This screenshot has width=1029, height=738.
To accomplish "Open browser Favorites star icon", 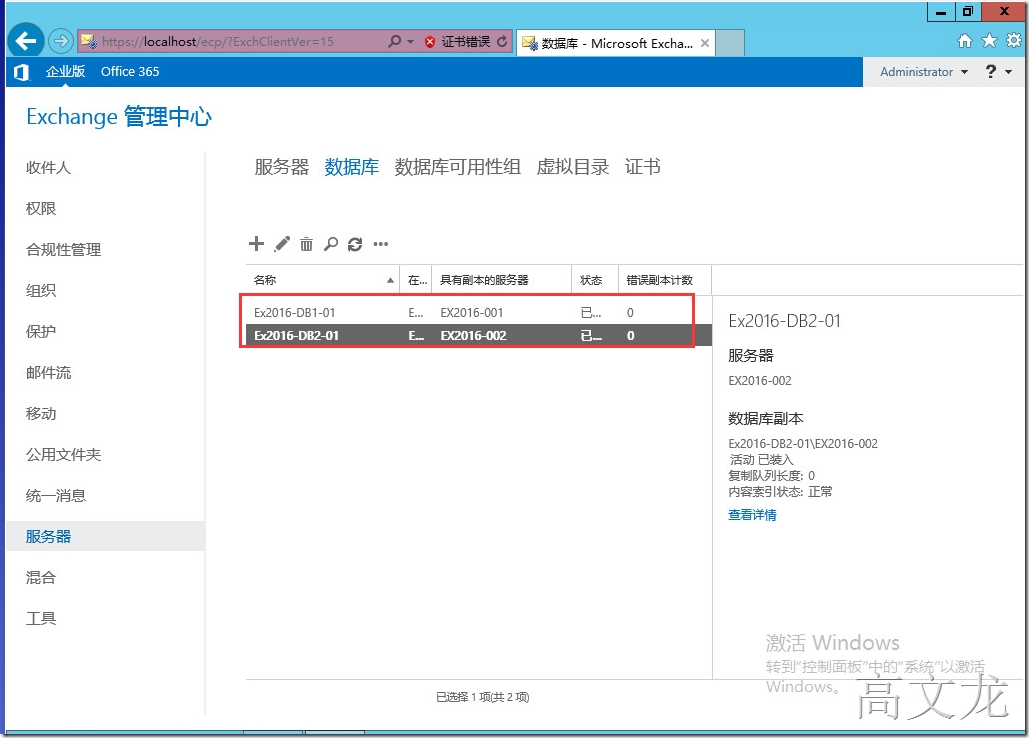I will (x=989, y=41).
